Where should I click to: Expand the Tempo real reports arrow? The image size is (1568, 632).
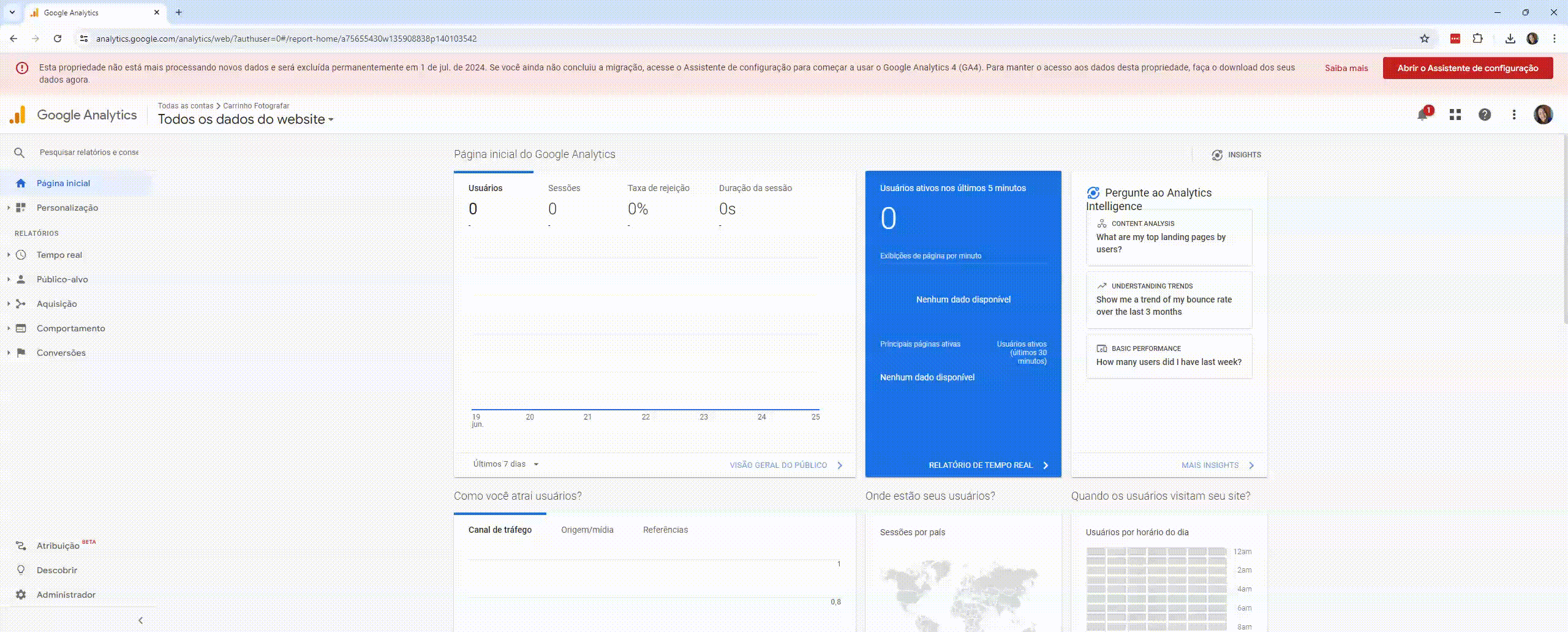[9, 255]
